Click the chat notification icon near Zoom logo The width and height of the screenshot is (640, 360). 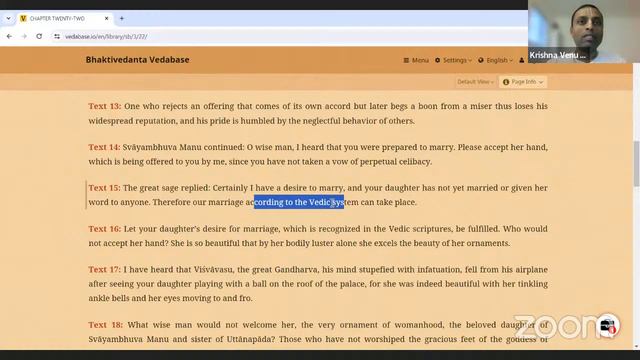(607, 326)
